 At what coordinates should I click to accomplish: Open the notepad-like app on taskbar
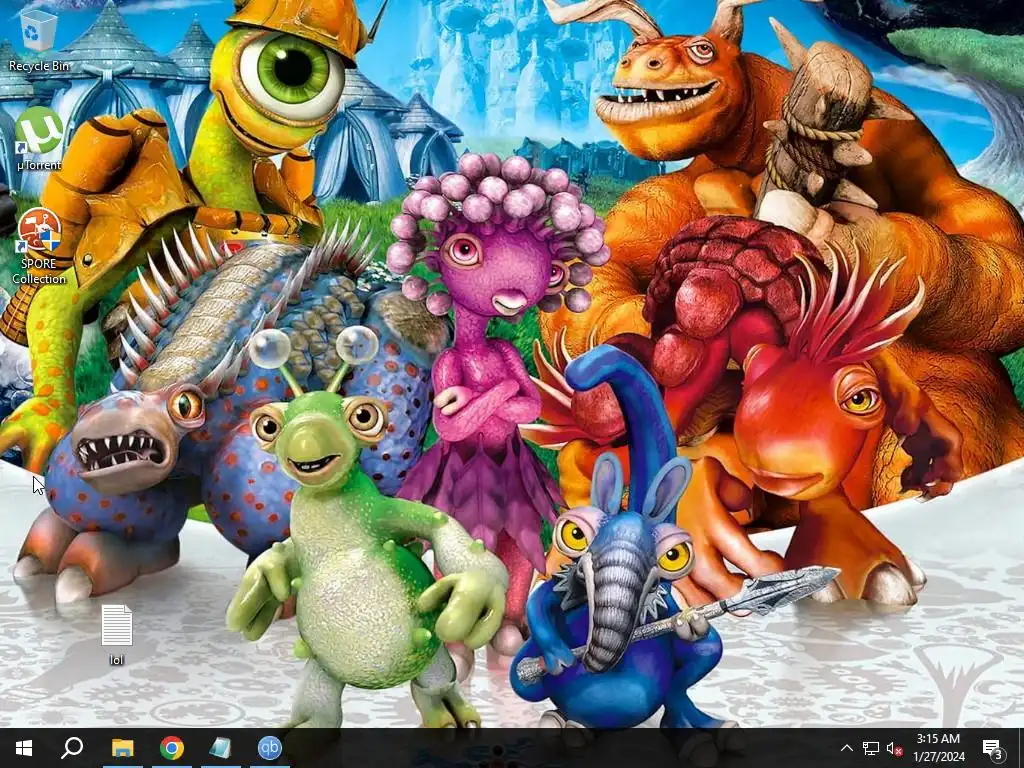tap(220, 748)
